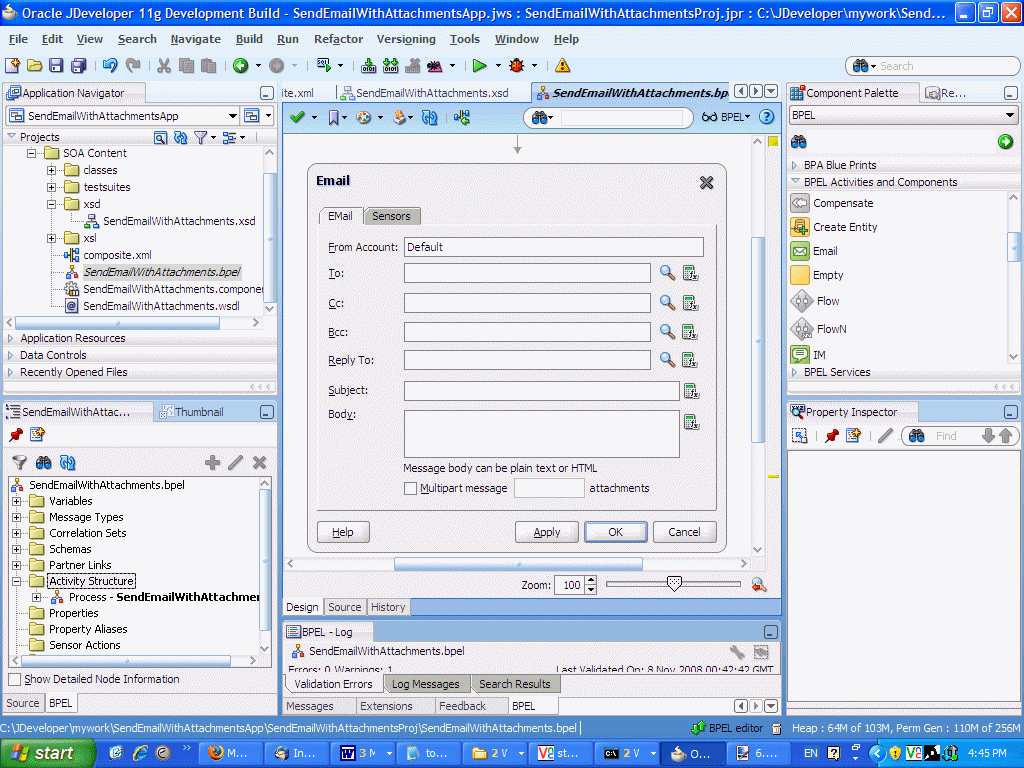Expand the testsuites folder
The image size is (1024, 768).
(51, 187)
